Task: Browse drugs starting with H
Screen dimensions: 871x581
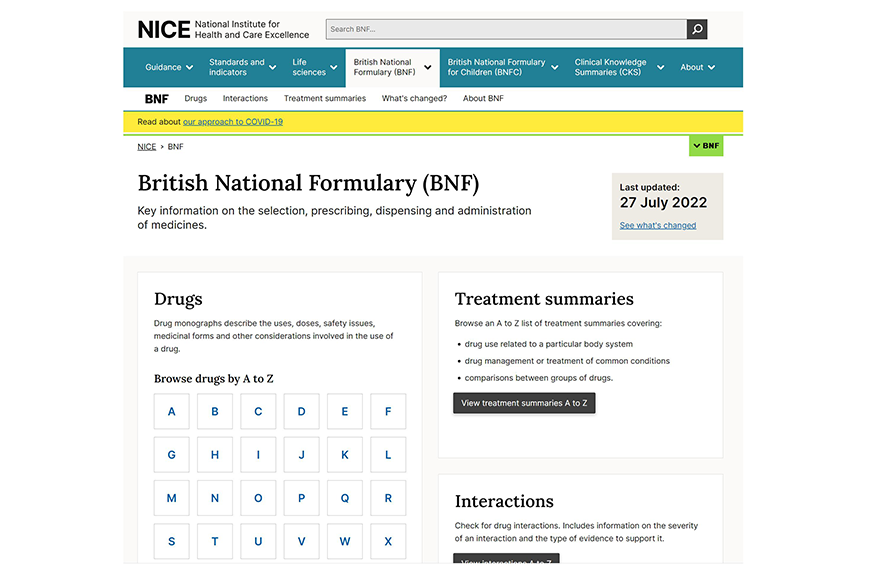Action: [215, 455]
